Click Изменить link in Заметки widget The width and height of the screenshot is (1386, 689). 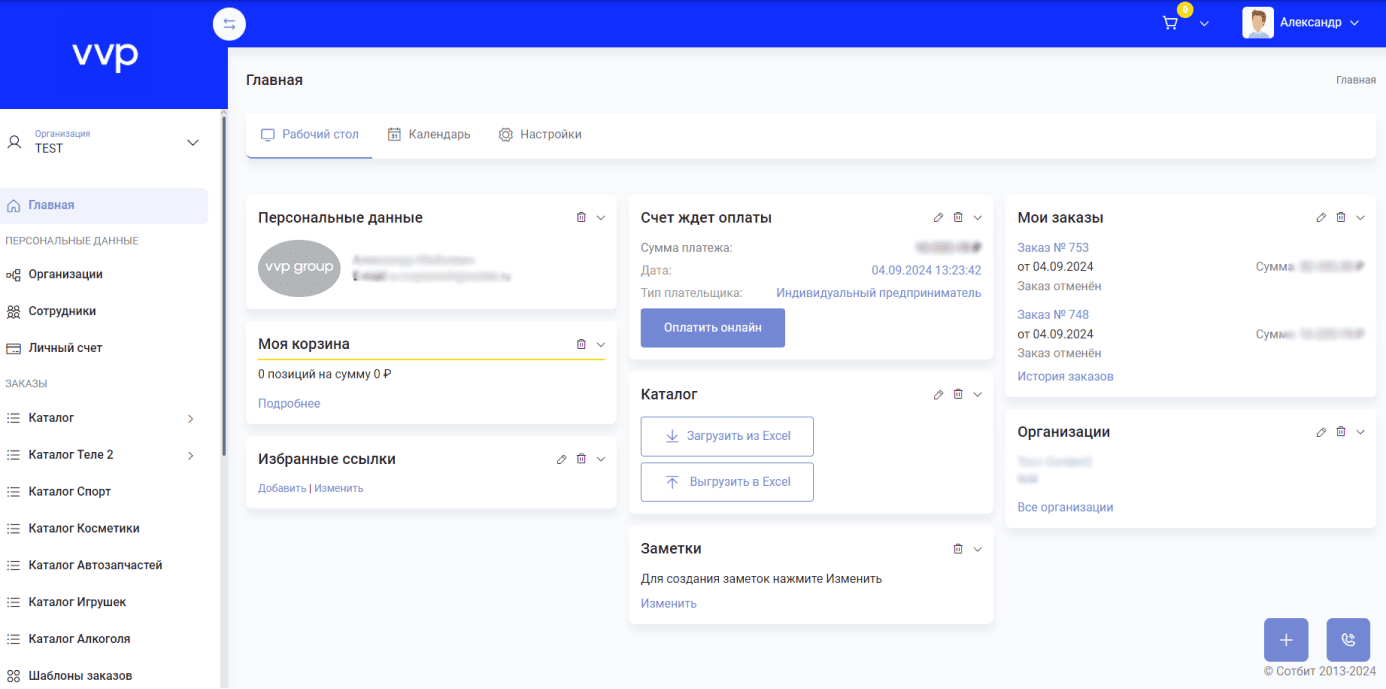pyautogui.click(x=669, y=604)
